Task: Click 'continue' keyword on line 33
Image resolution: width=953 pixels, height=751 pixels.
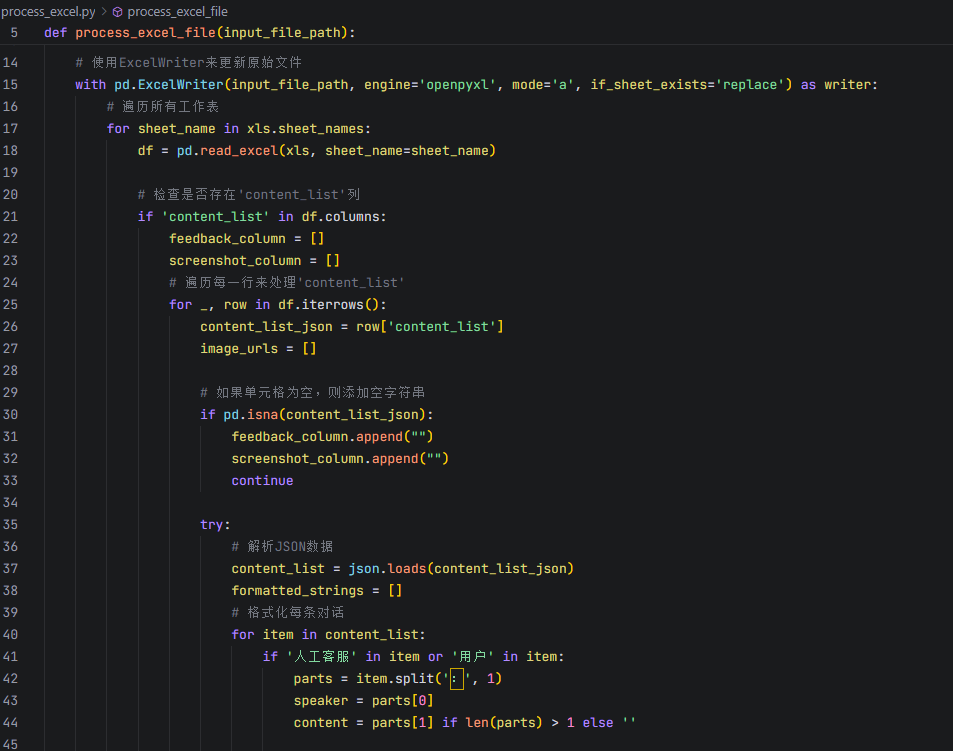Action: [262, 481]
